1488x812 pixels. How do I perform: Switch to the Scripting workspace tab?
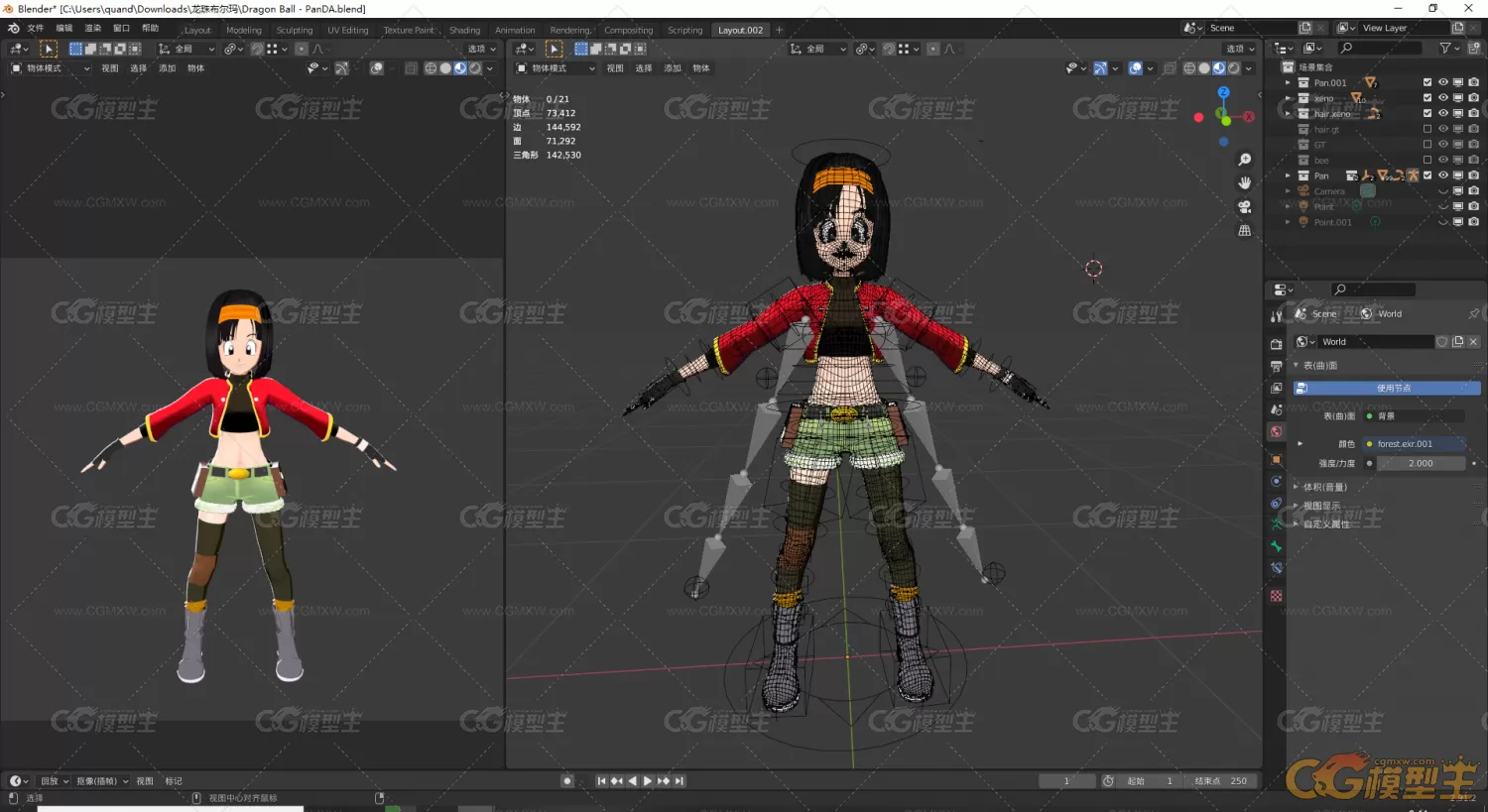tap(684, 30)
